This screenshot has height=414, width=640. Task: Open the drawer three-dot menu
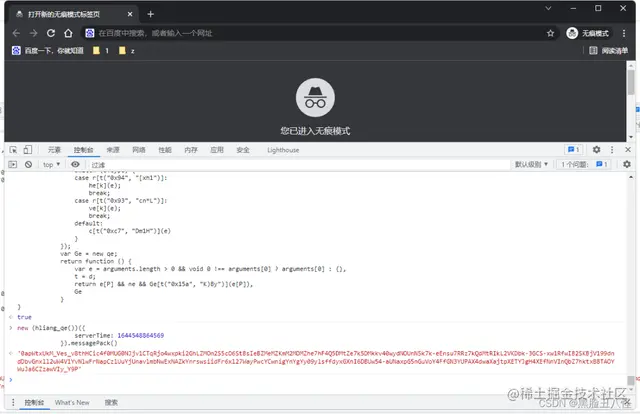tap(13, 403)
